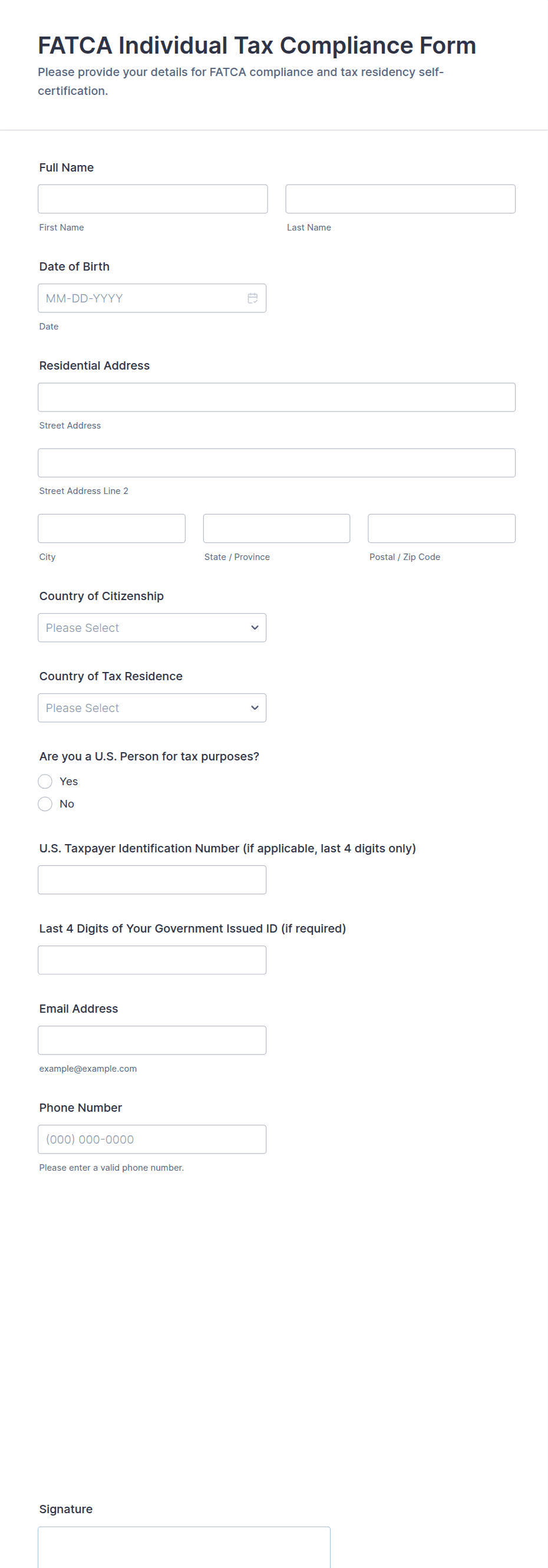
Task: Expand Country of Tax Residence dropdown
Action: (x=151, y=708)
